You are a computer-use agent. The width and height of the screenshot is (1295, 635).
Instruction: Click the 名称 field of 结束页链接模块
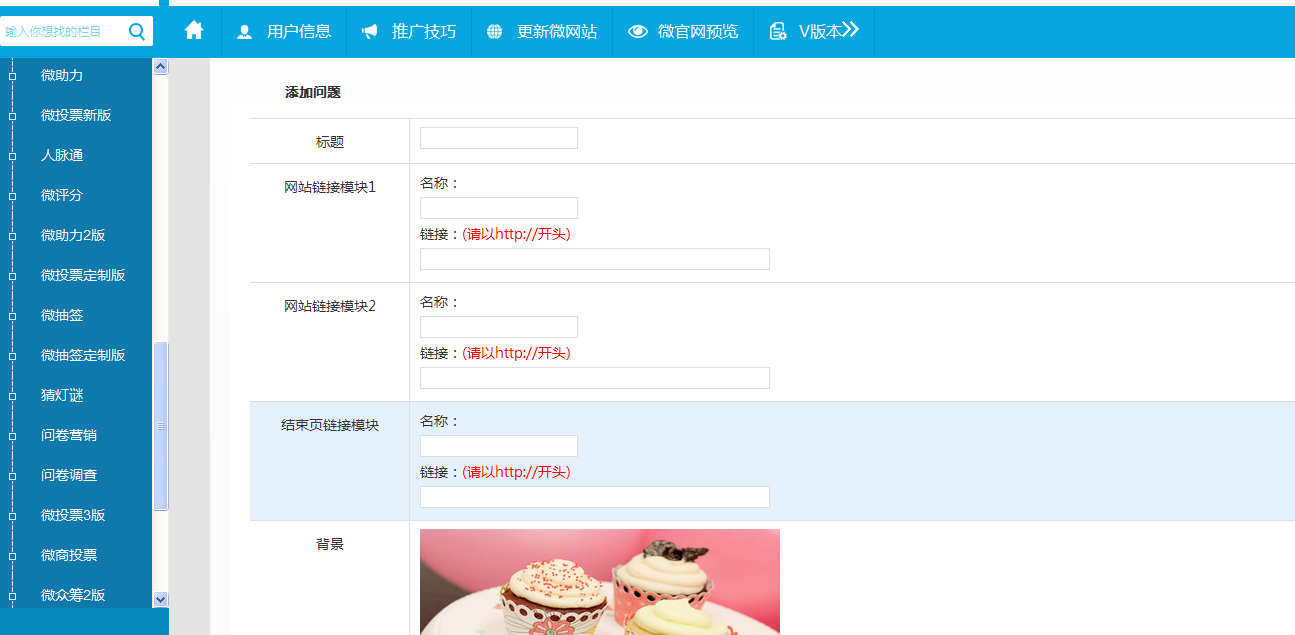(x=499, y=446)
